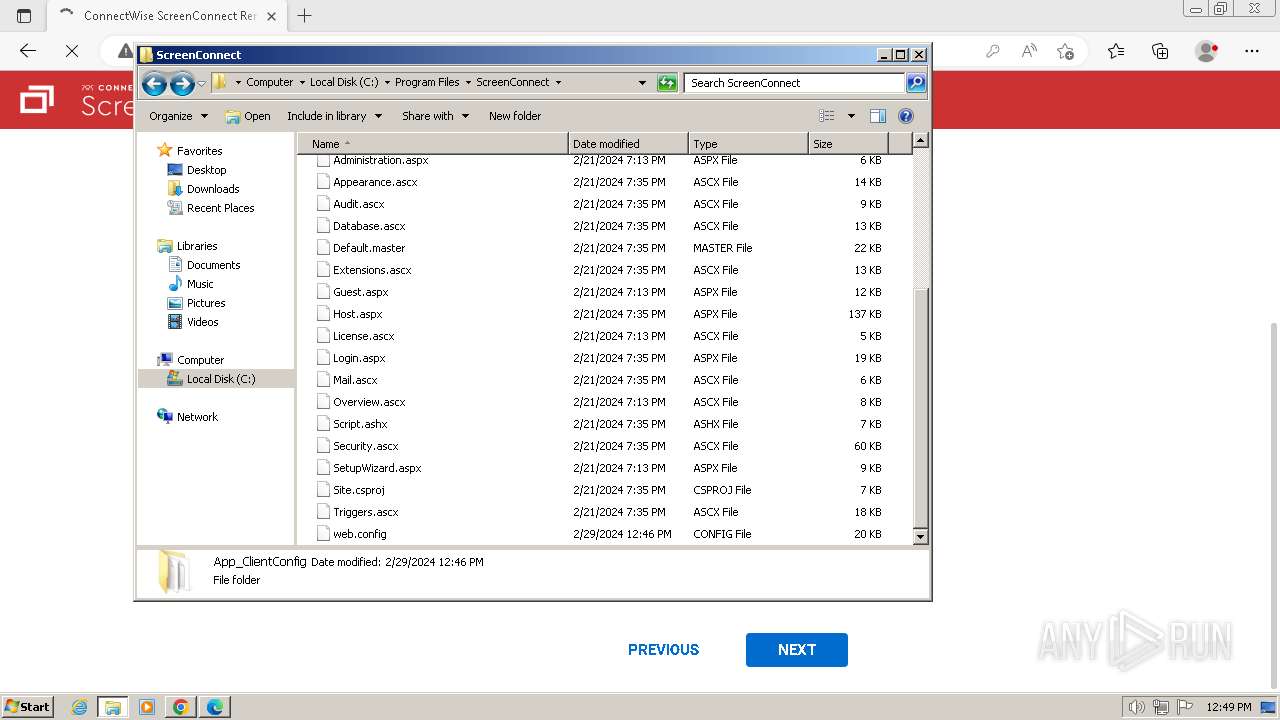Select the Extensions.ascx file icon
1280x720 pixels.
(x=323, y=270)
